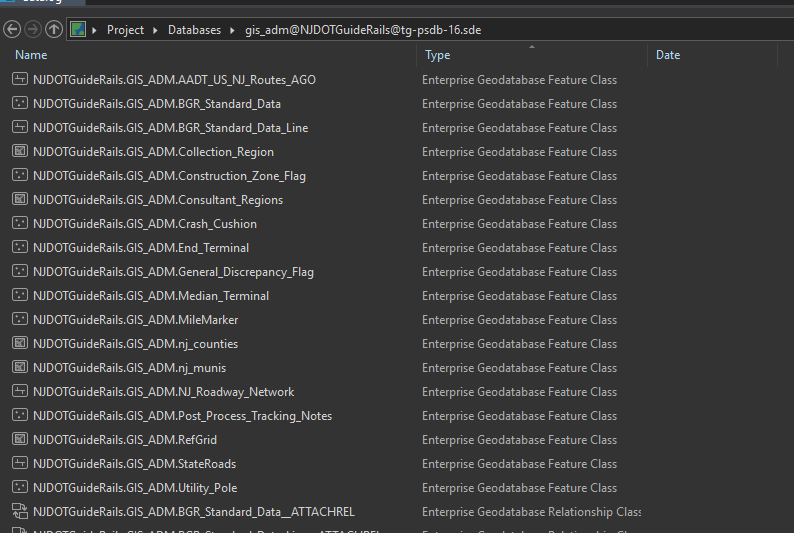Select NJDOTGuideRails.GIS_ADM.nj_munis
Screen dimensions: 794x533
129,368
